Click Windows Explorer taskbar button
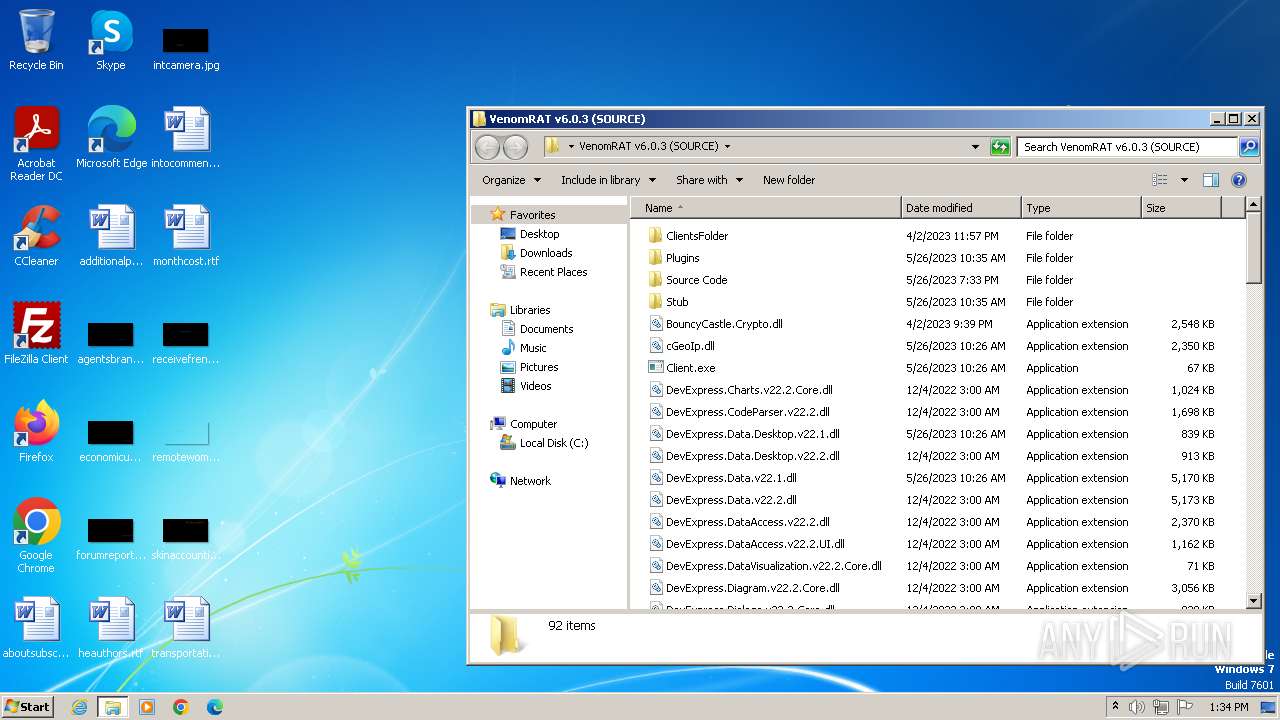Viewport: 1280px width, 720px height. coord(112,707)
